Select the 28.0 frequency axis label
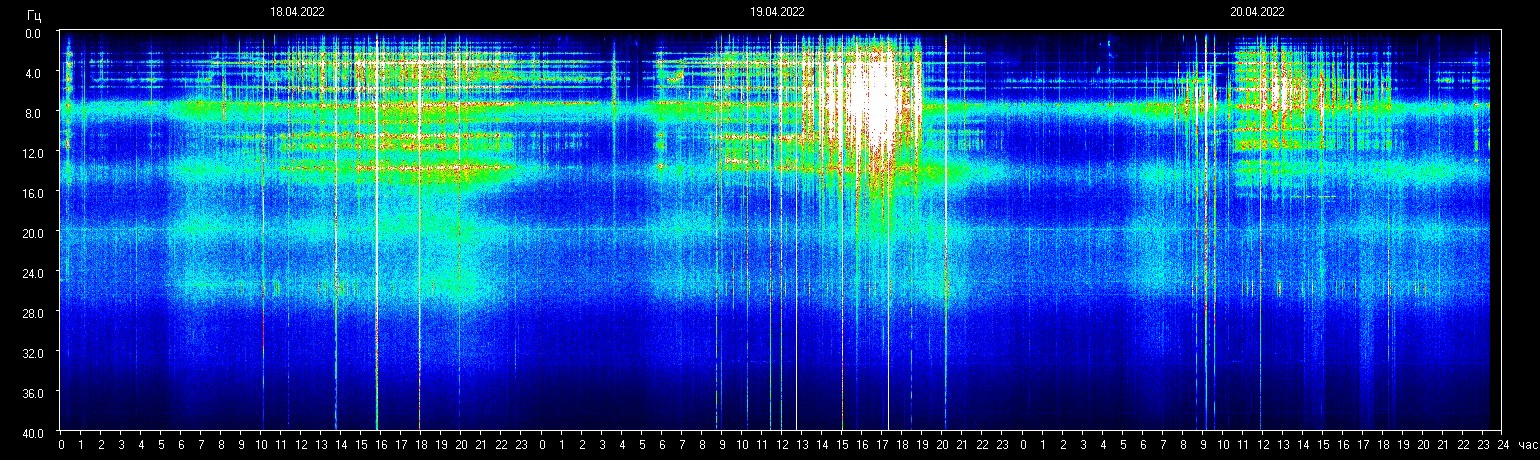This screenshot has width=1540, height=460. pos(31,313)
